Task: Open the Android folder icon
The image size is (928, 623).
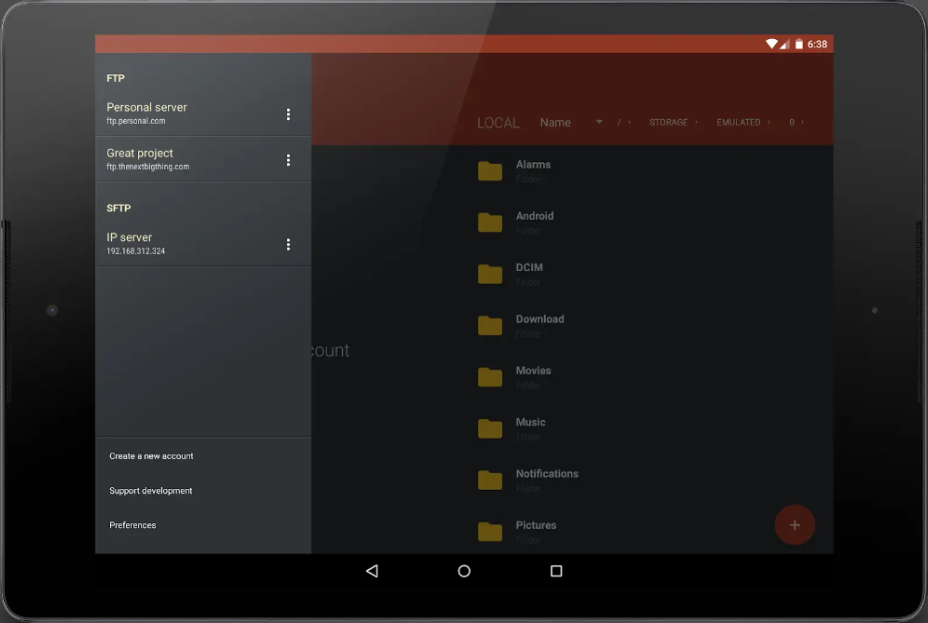Action: point(490,222)
